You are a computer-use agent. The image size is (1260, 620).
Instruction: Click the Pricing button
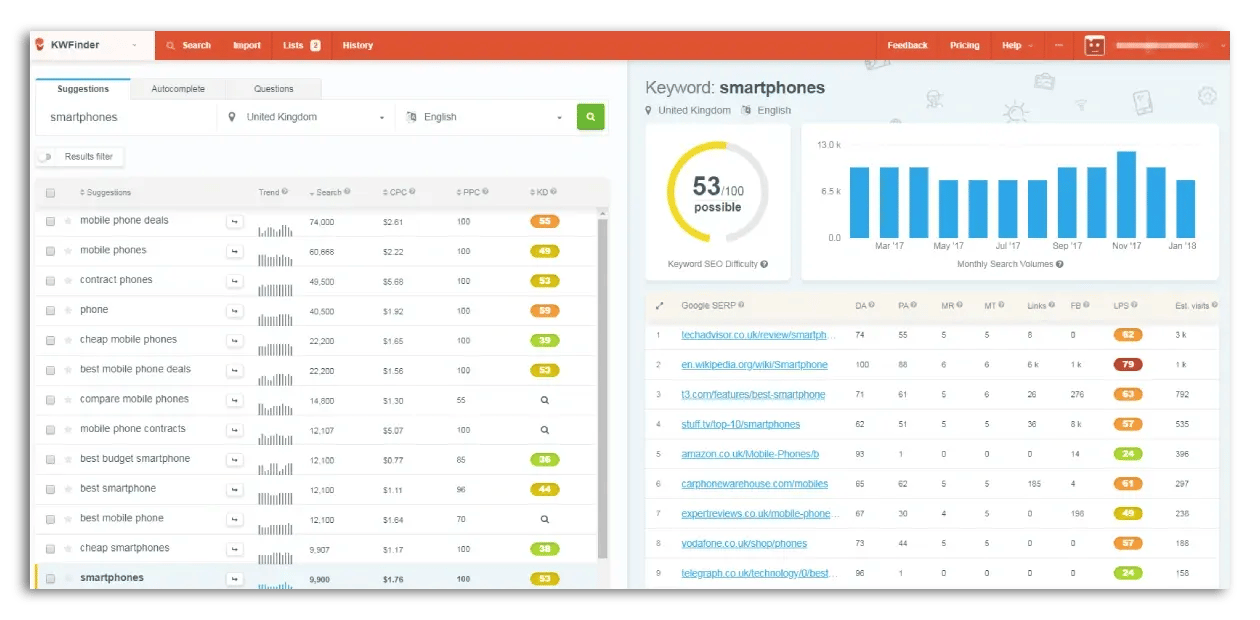pos(964,45)
